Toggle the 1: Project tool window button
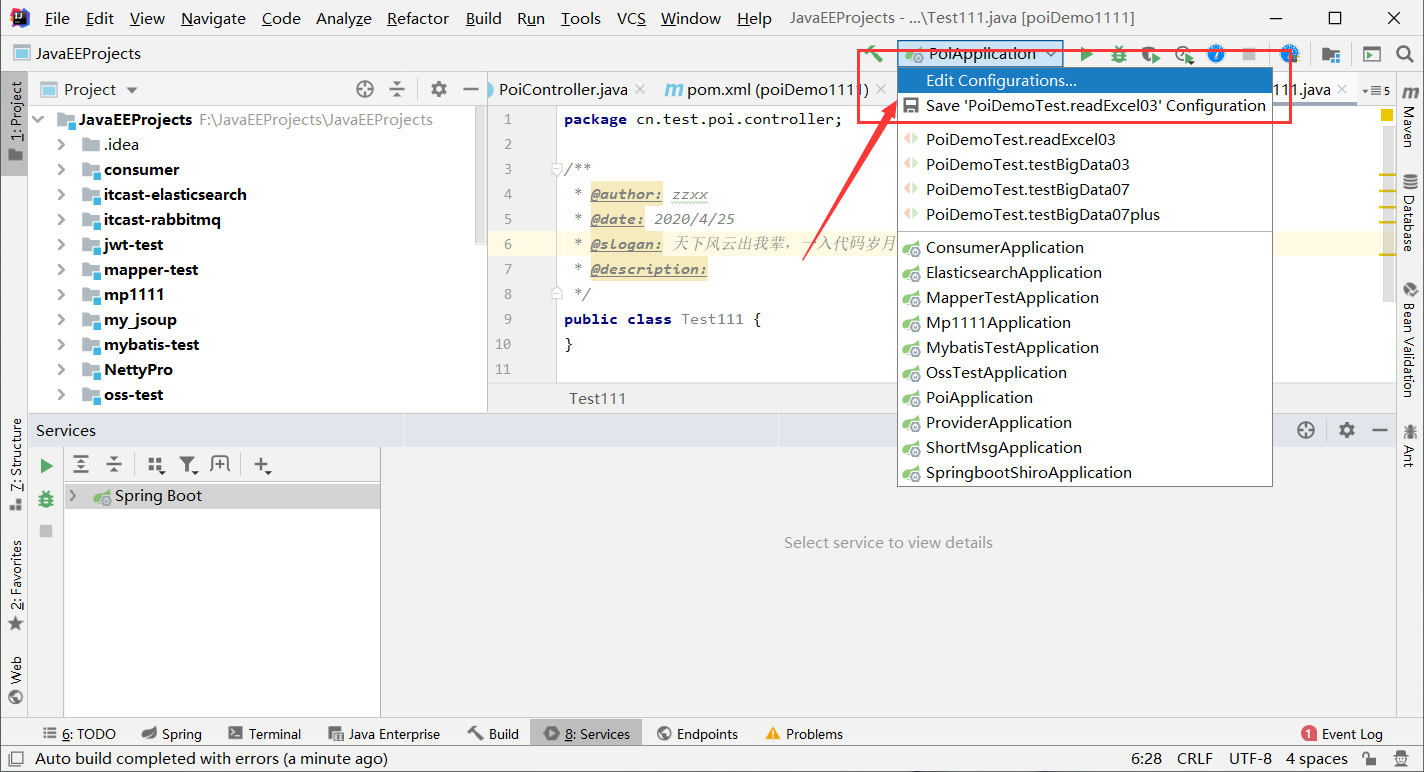Viewport: 1424px width, 772px height. (15, 122)
